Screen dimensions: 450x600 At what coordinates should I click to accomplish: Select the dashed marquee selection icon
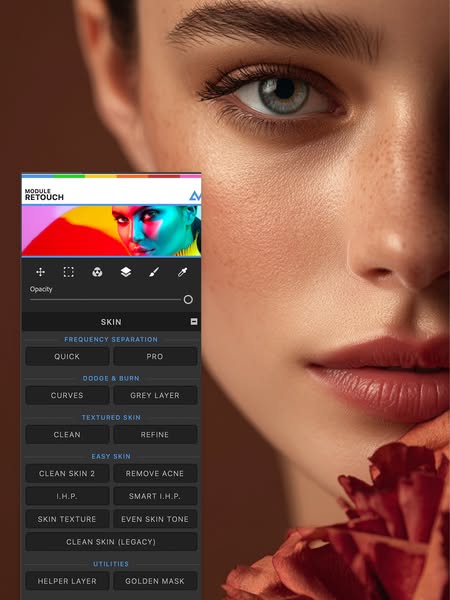pyautogui.click(x=68, y=272)
